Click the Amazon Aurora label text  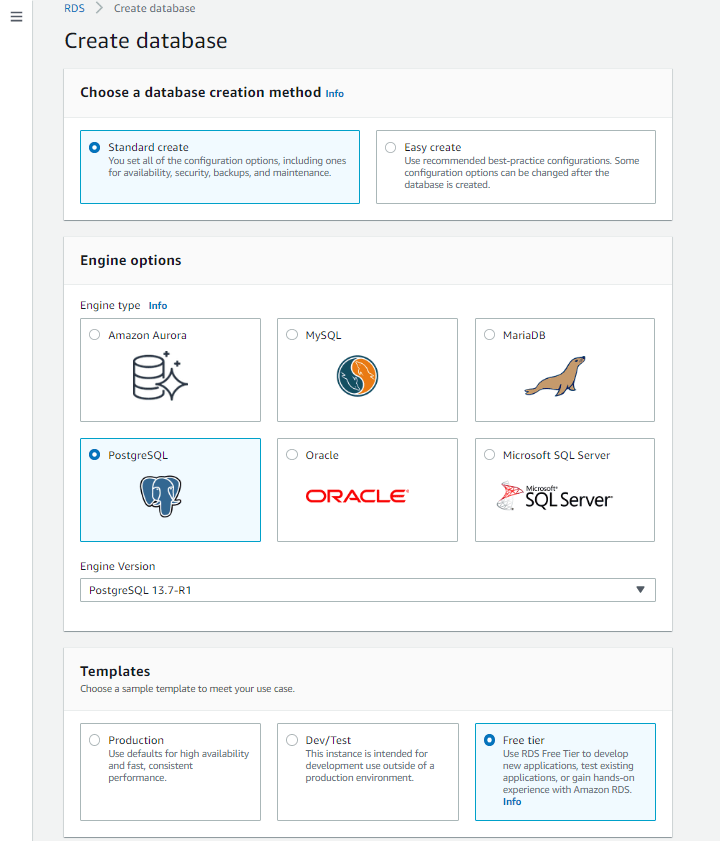pos(148,335)
